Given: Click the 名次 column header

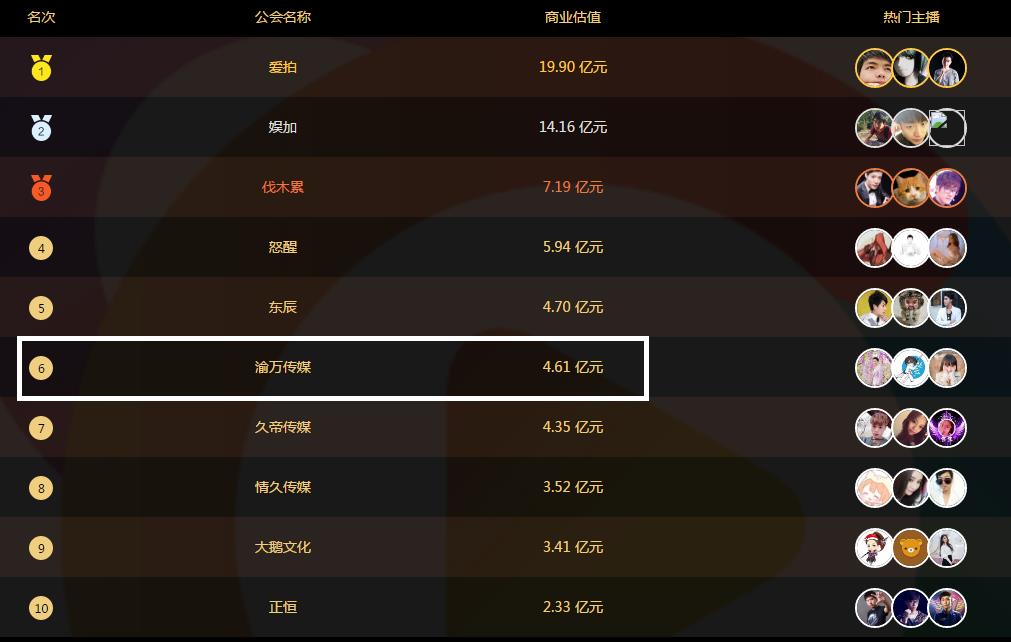Looking at the screenshot, I should tap(41, 17).
